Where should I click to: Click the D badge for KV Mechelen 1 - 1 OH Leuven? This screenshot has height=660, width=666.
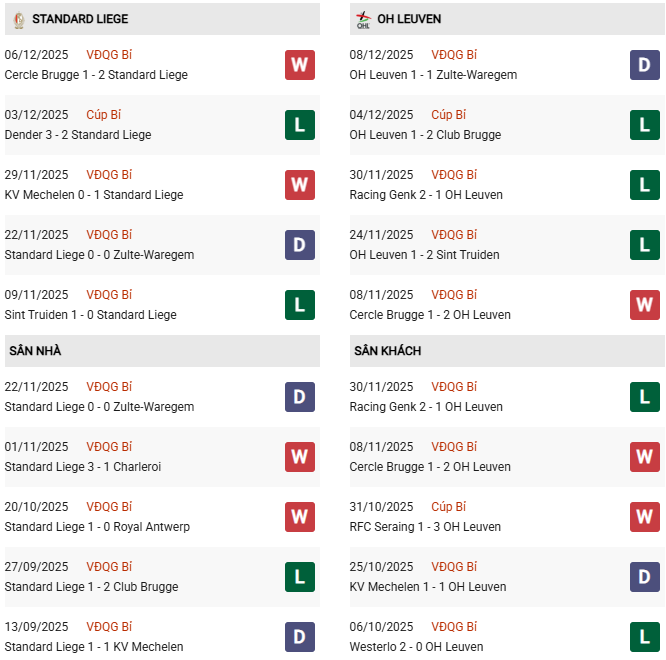tap(644, 577)
